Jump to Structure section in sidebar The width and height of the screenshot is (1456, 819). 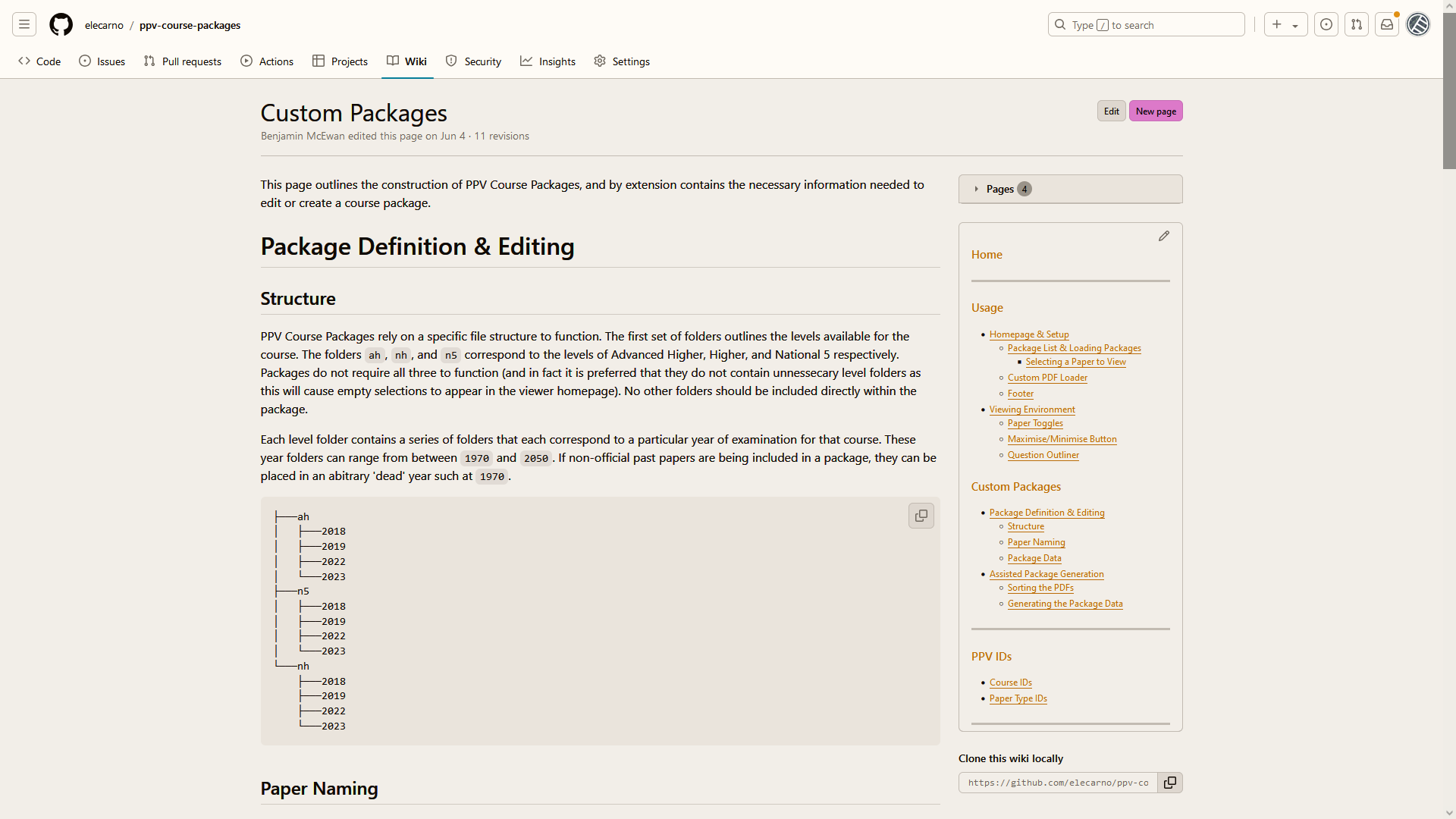1025,526
